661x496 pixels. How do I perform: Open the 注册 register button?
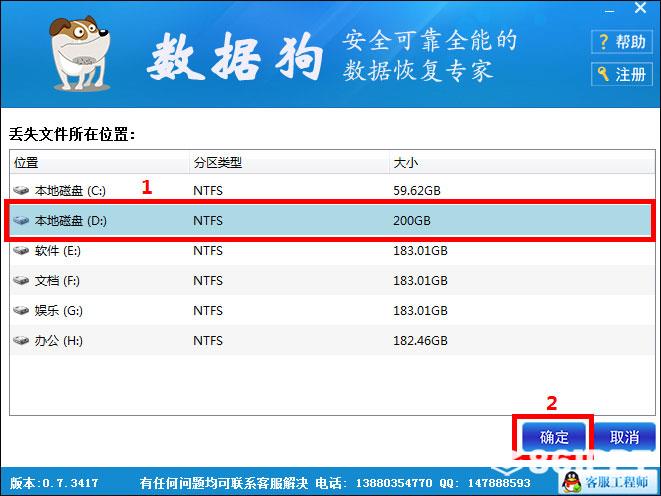point(622,74)
